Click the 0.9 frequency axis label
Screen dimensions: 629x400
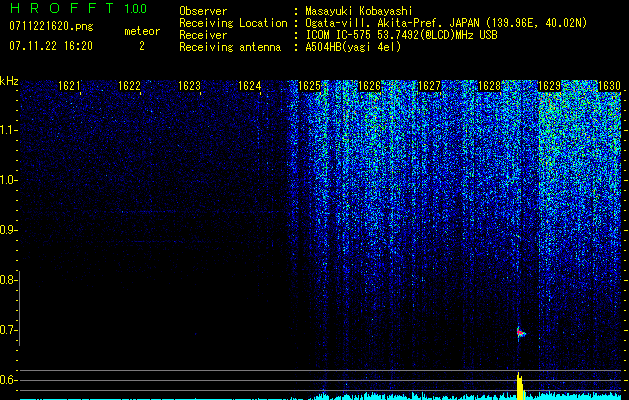coord(8,230)
